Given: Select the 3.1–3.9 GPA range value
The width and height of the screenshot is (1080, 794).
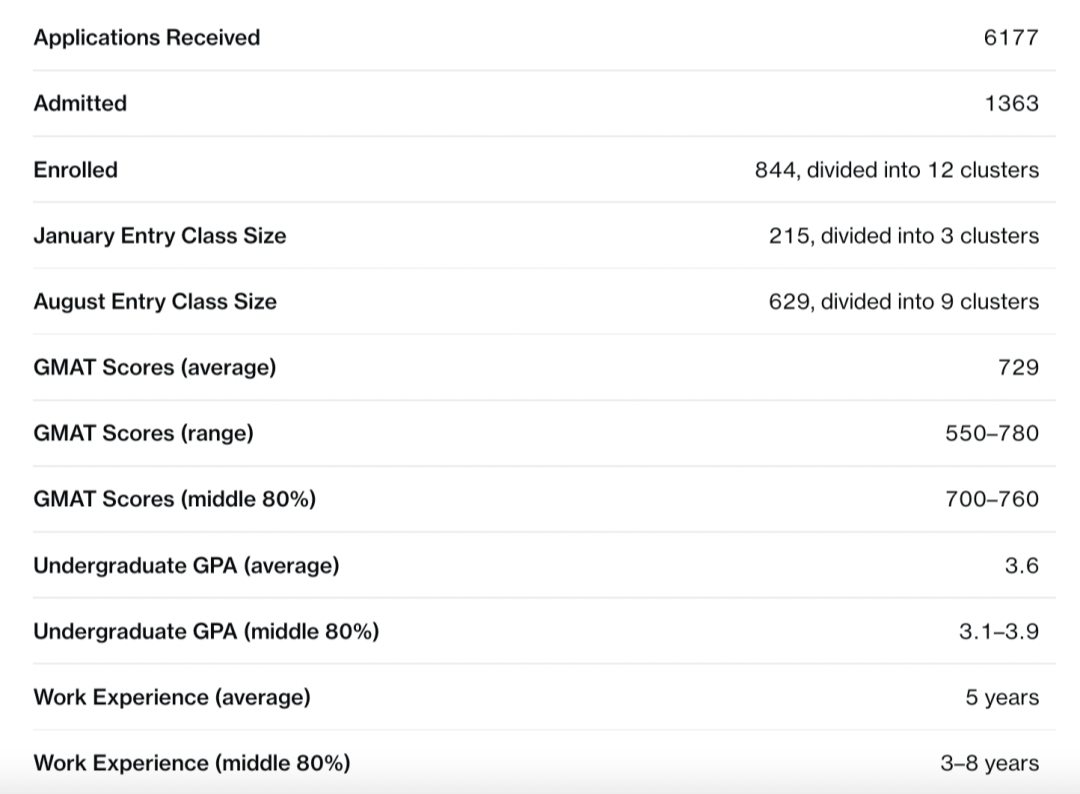Looking at the screenshot, I should point(999,631).
